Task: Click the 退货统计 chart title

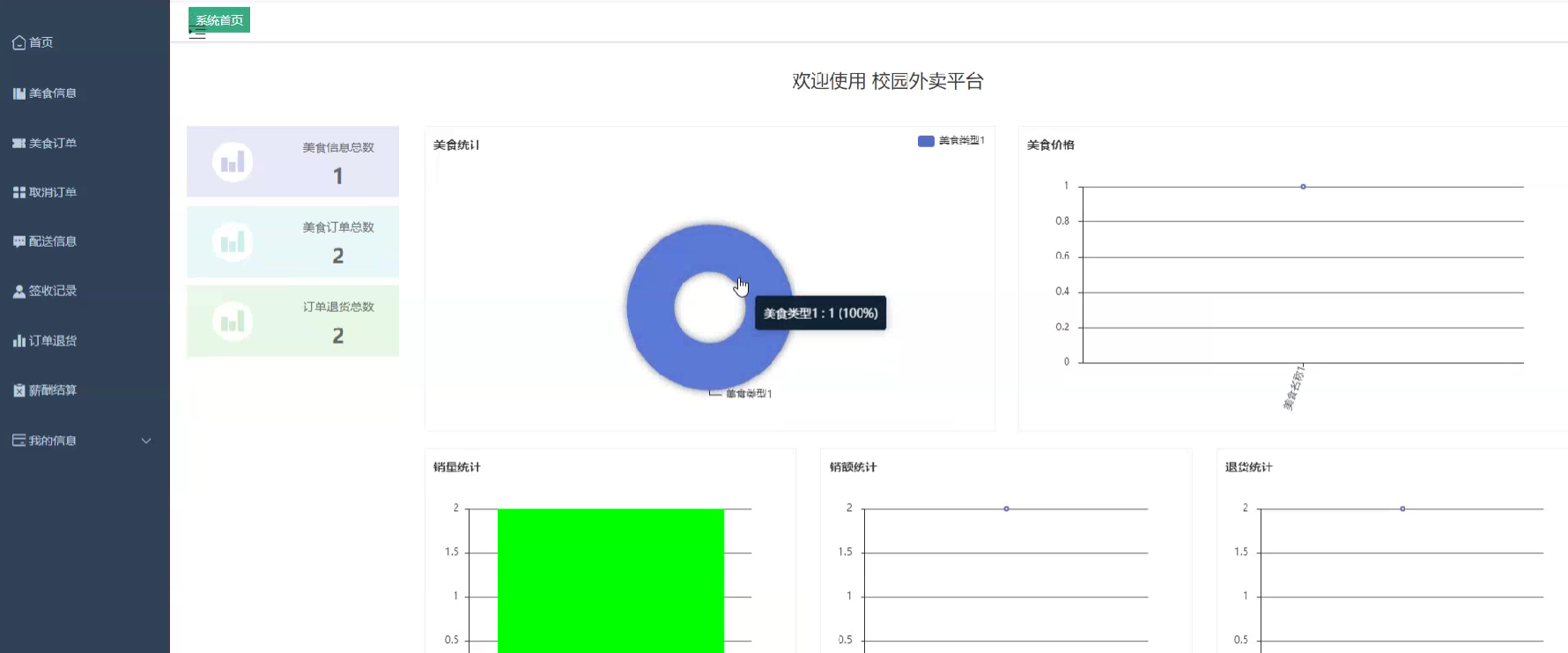Action: (x=1249, y=467)
